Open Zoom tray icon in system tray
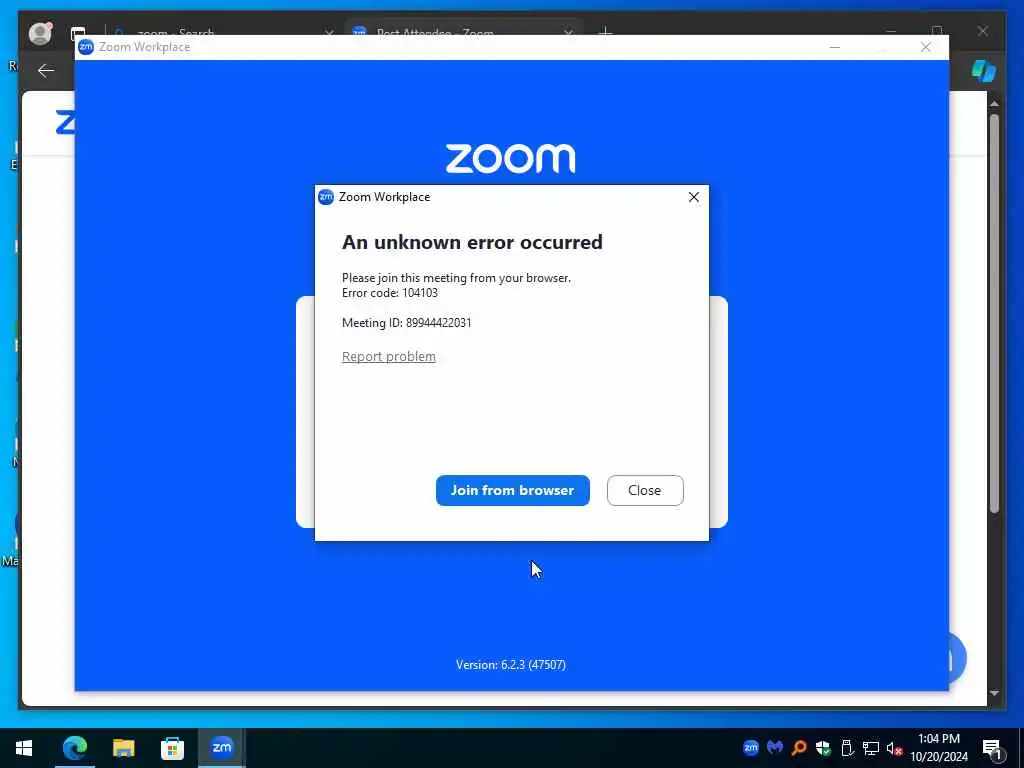 click(750, 747)
